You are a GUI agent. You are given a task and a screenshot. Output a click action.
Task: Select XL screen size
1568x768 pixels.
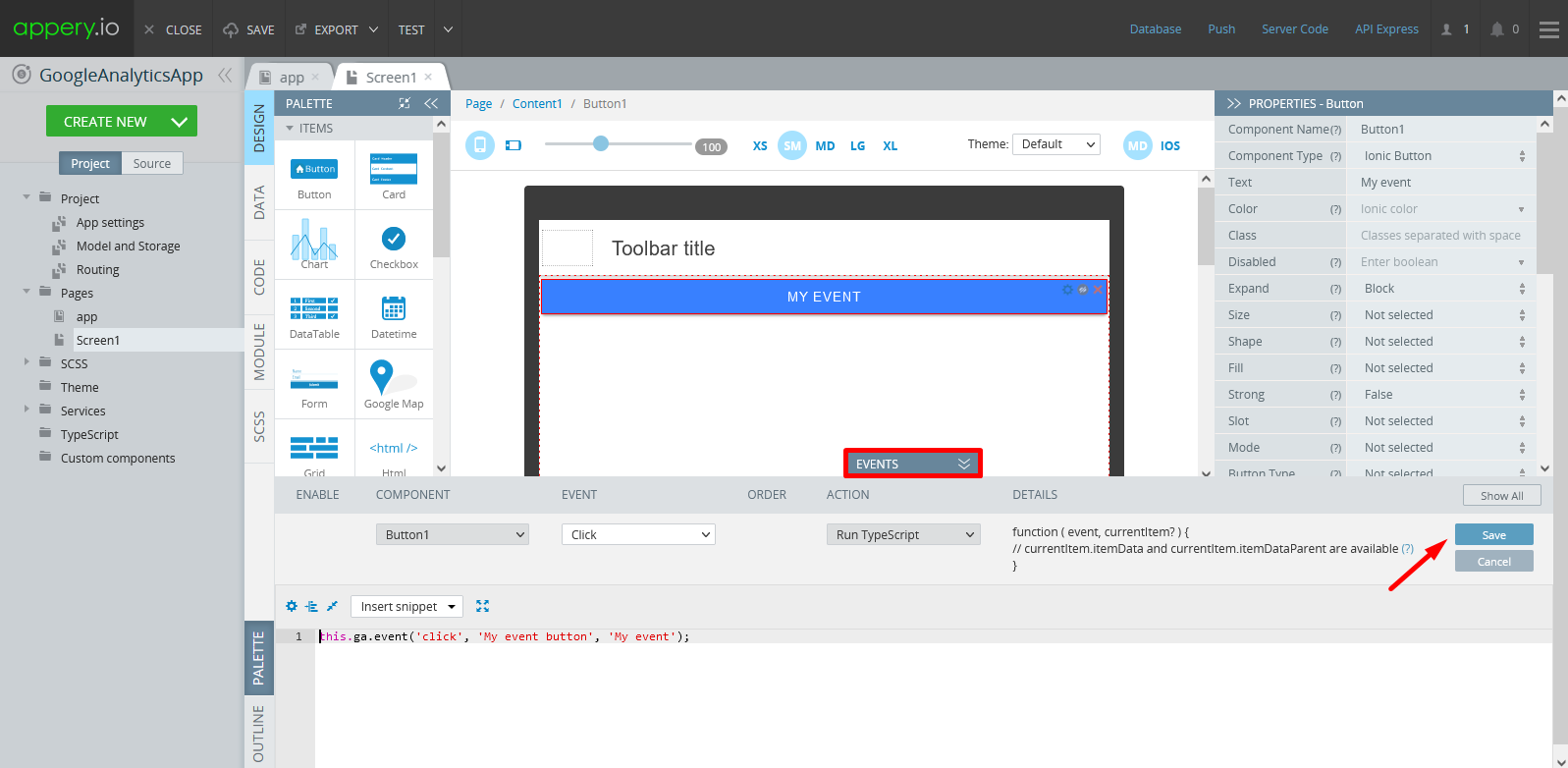click(890, 145)
